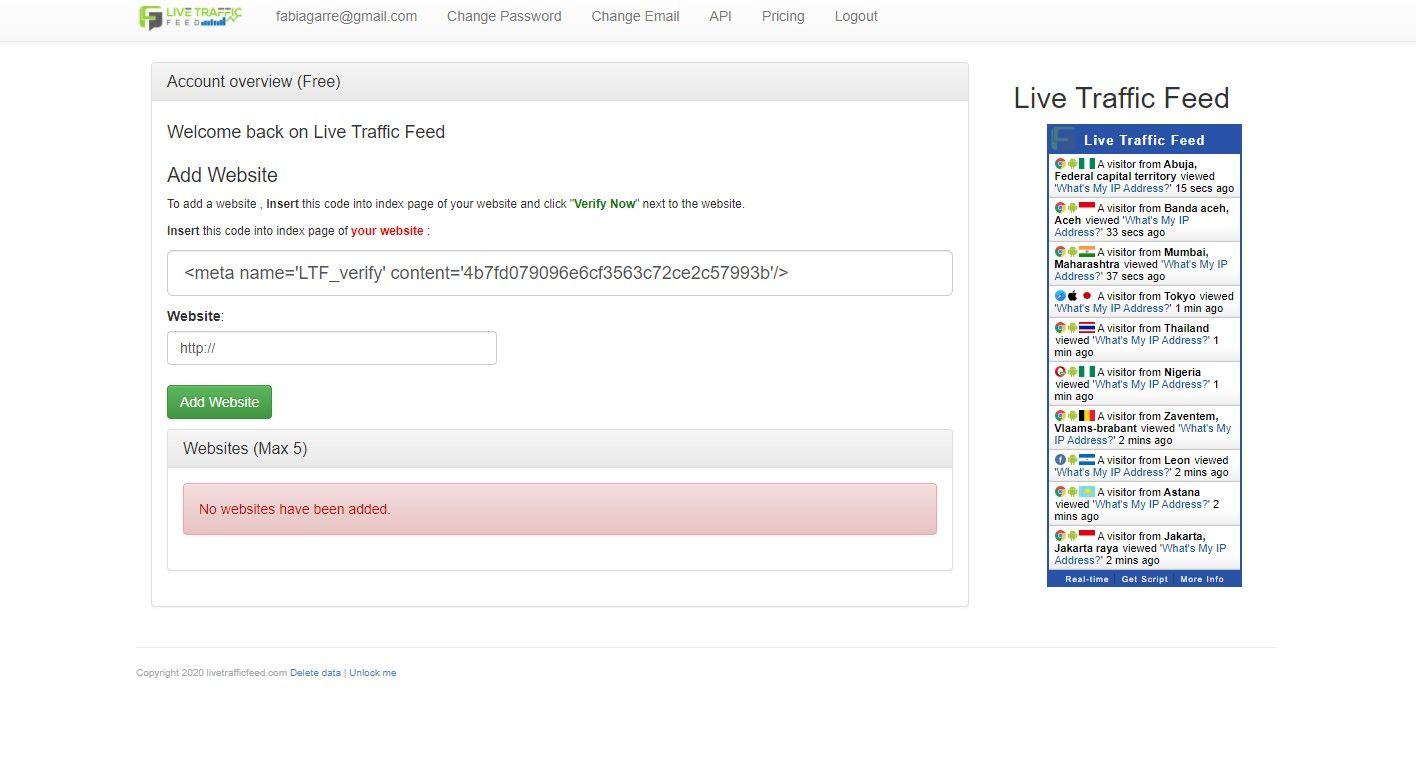Open 'What's My IP Address?' link in Abuja row

[1113, 188]
